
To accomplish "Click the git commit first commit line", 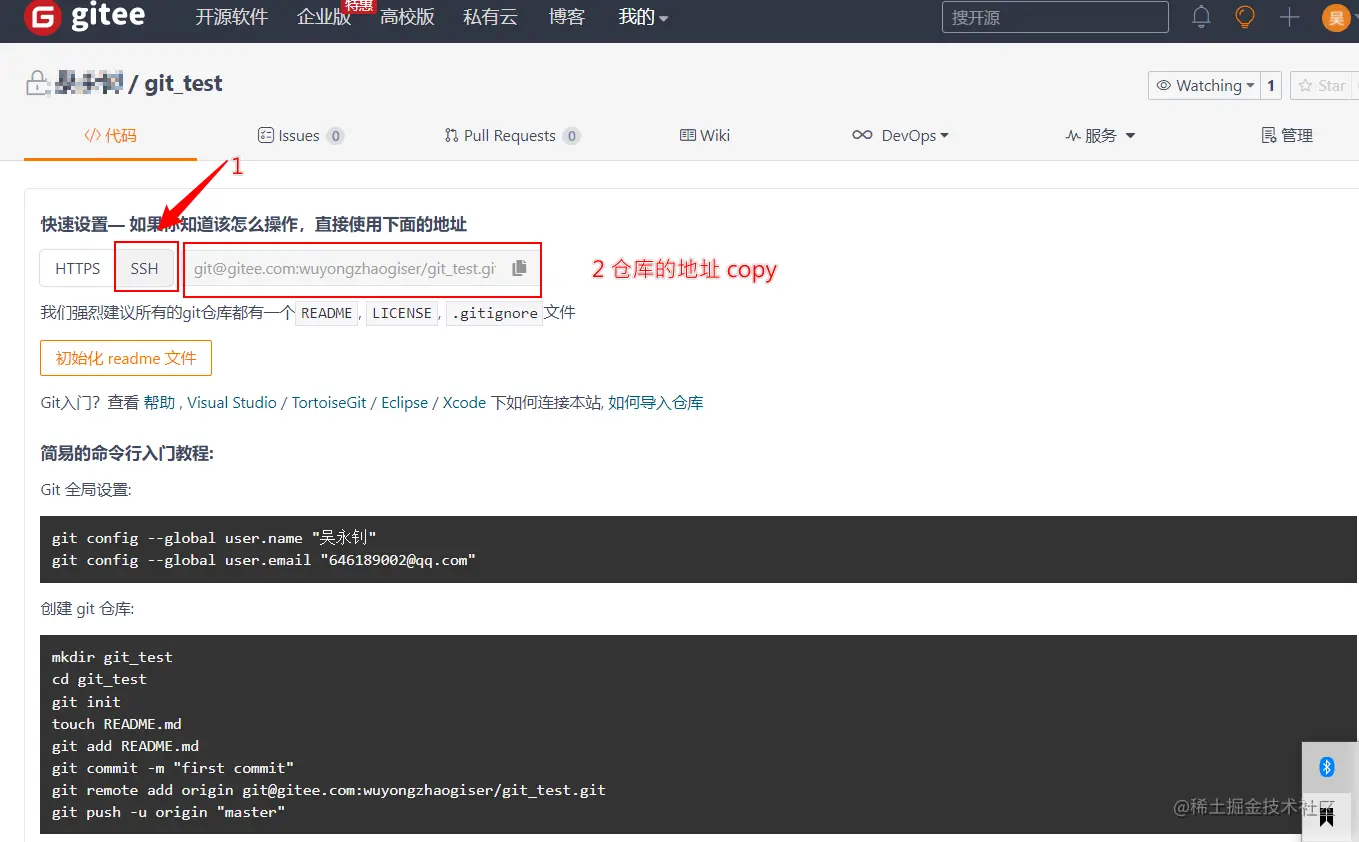I will [173, 768].
